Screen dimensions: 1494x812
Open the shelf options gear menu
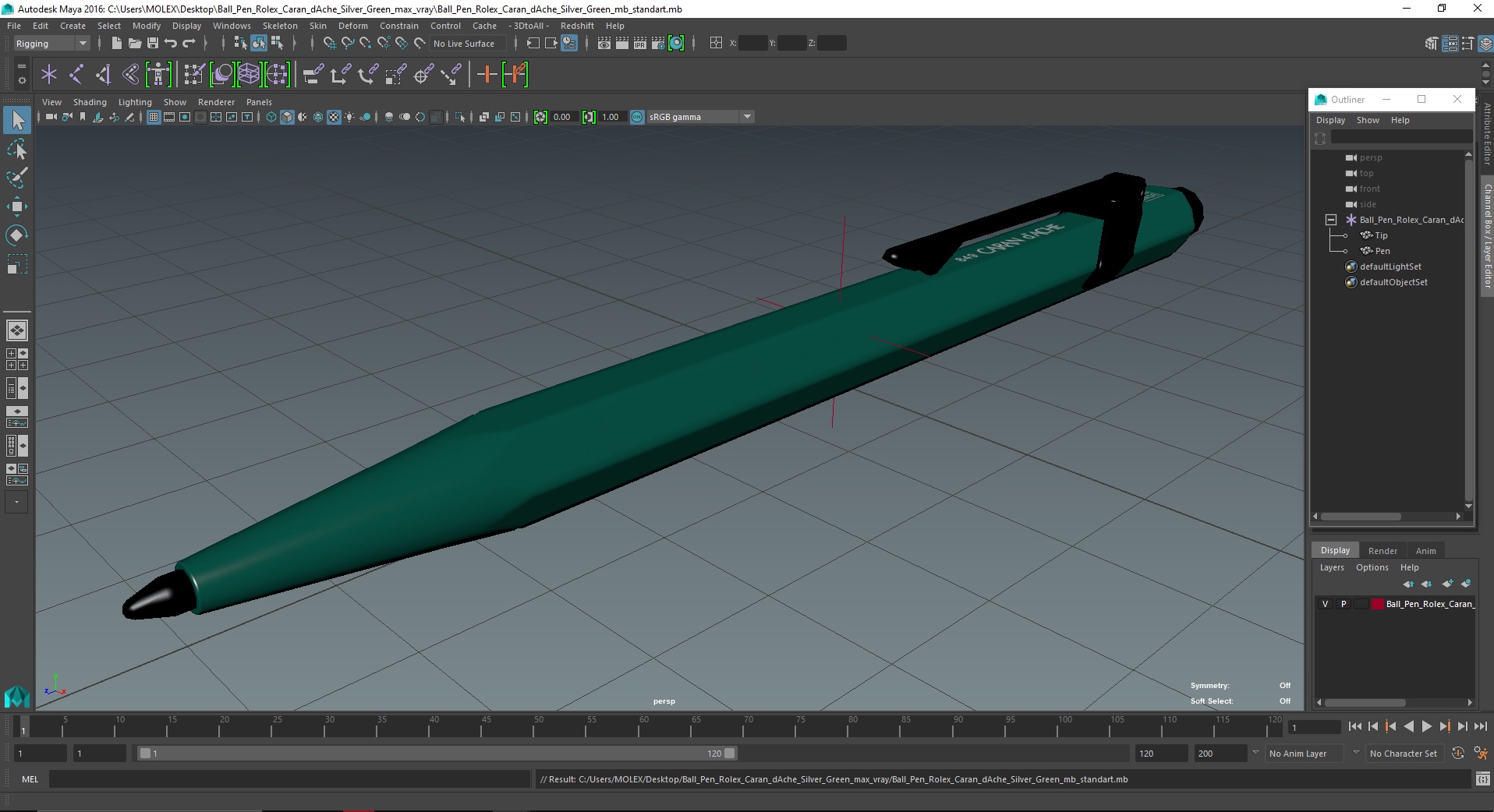click(x=21, y=80)
